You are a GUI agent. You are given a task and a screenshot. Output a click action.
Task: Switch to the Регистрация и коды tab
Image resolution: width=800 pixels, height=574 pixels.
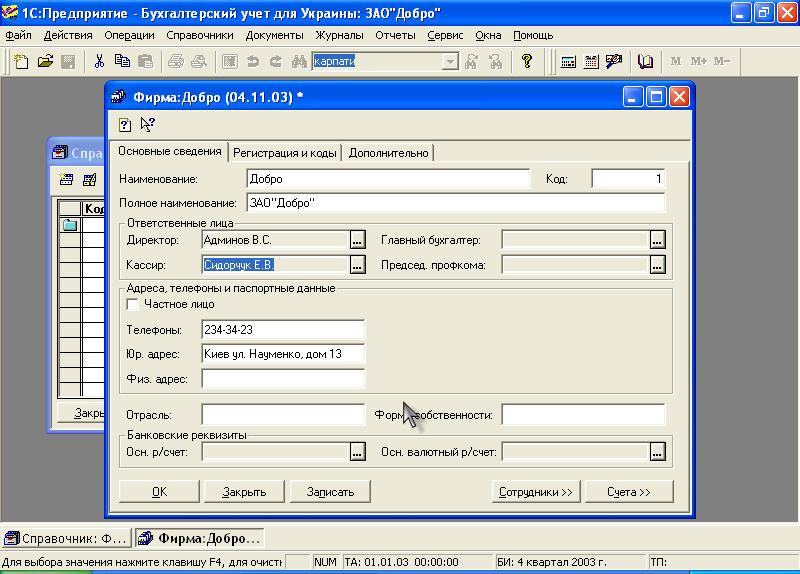coord(285,153)
